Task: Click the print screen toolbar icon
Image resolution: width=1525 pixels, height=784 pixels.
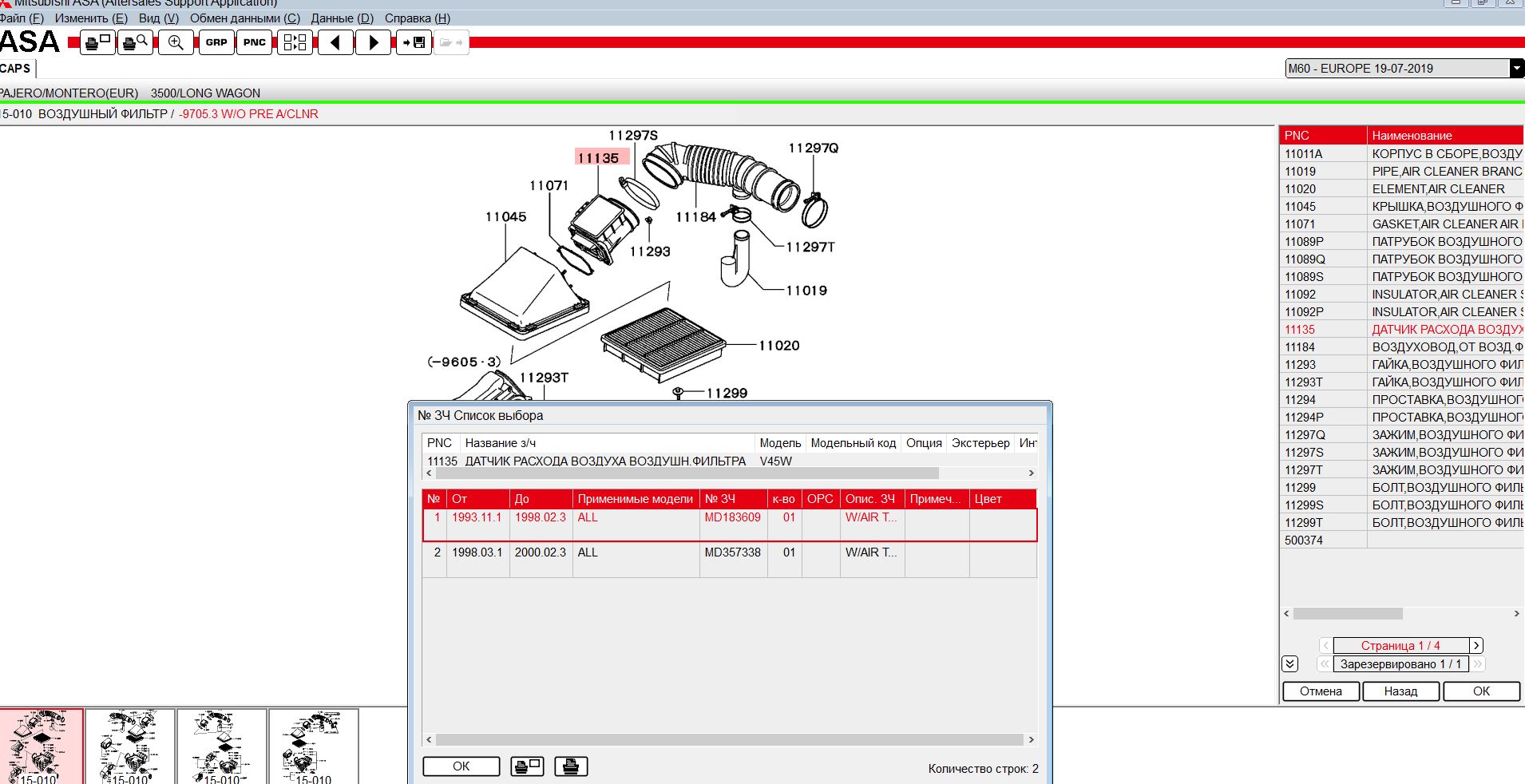Action: (x=98, y=42)
